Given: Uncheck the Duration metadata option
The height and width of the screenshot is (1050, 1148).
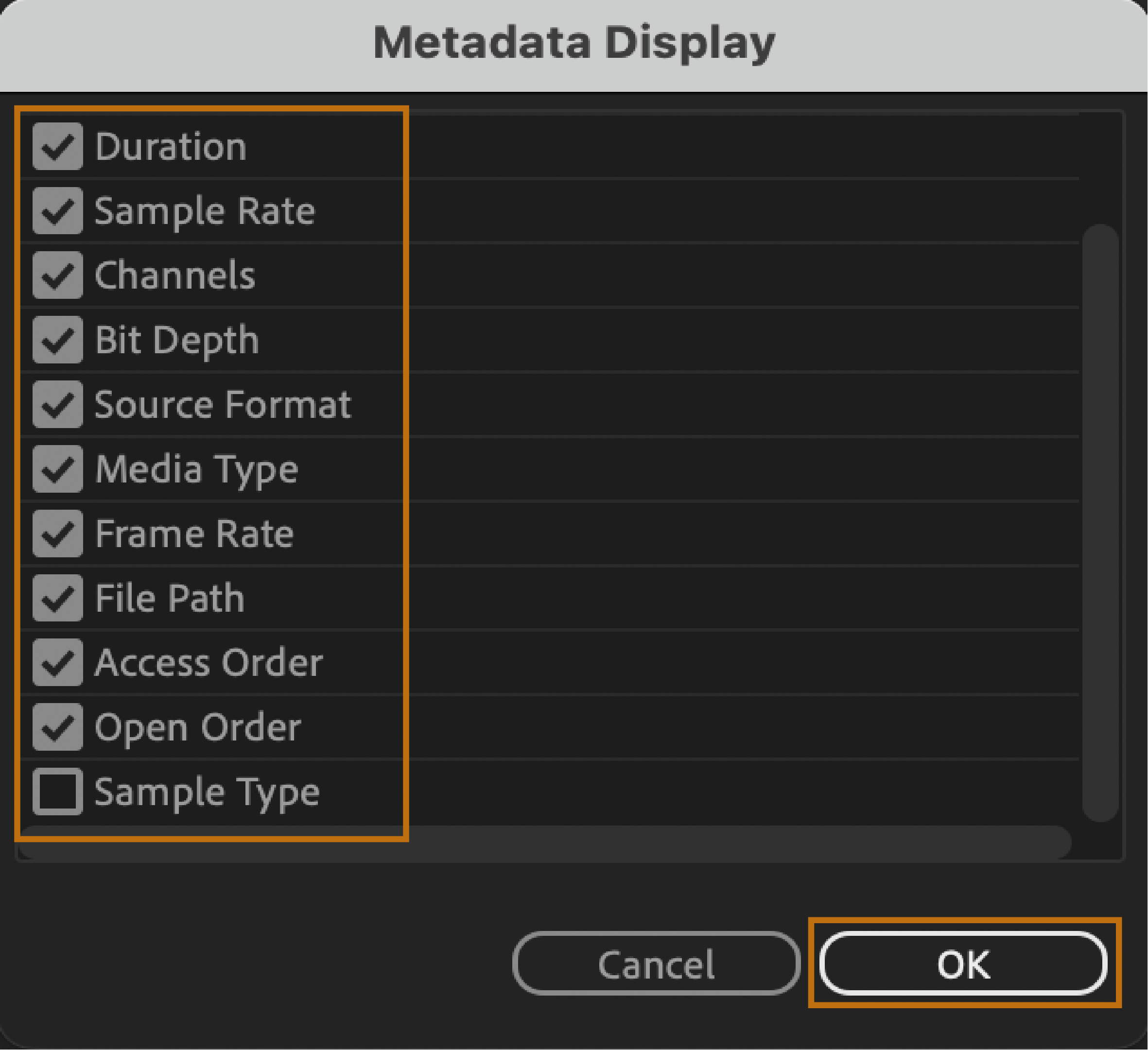Looking at the screenshot, I should click(57, 147).
